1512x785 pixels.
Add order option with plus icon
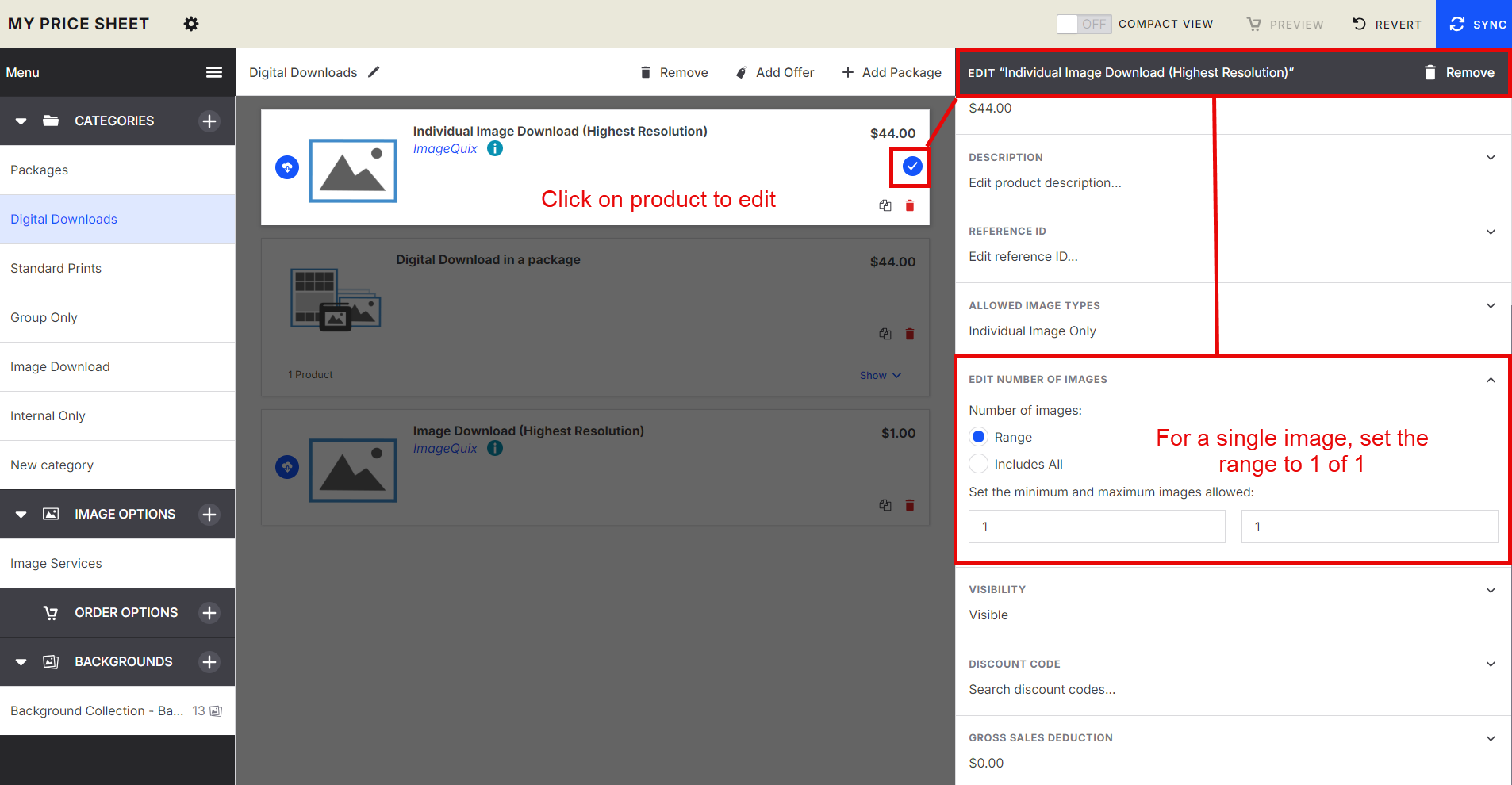[209, 613]
